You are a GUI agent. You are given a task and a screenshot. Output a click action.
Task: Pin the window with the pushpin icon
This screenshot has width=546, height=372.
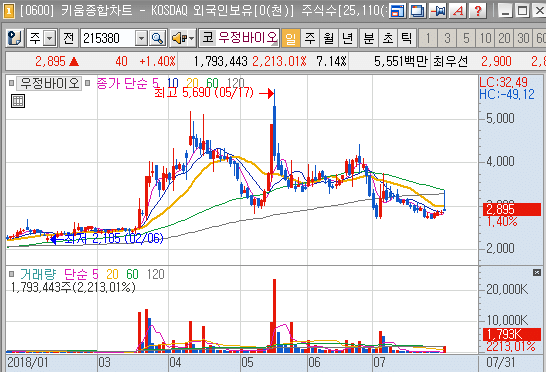[438, 11]
